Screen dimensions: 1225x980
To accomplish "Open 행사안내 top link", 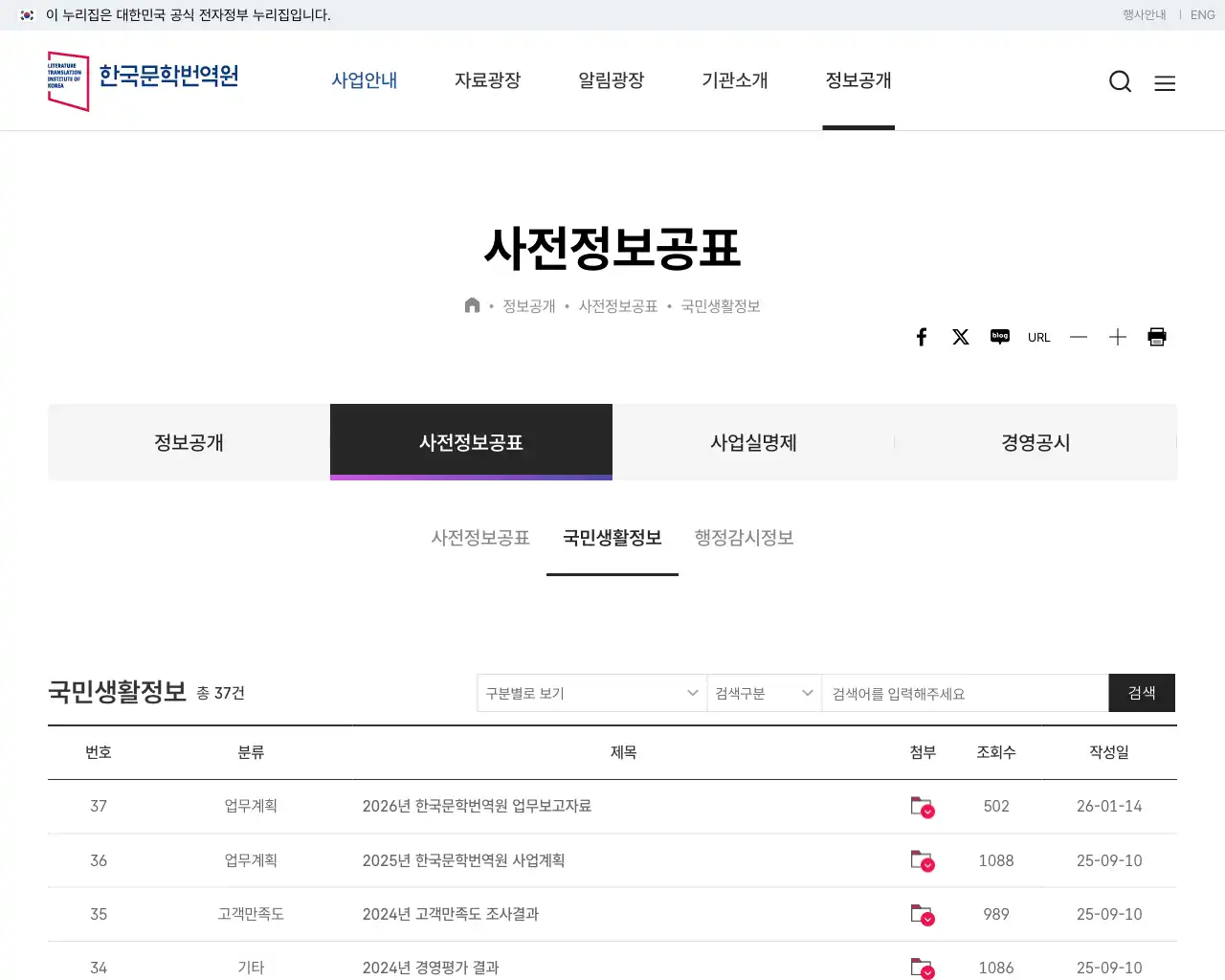I will click(x=1145, y=15).
